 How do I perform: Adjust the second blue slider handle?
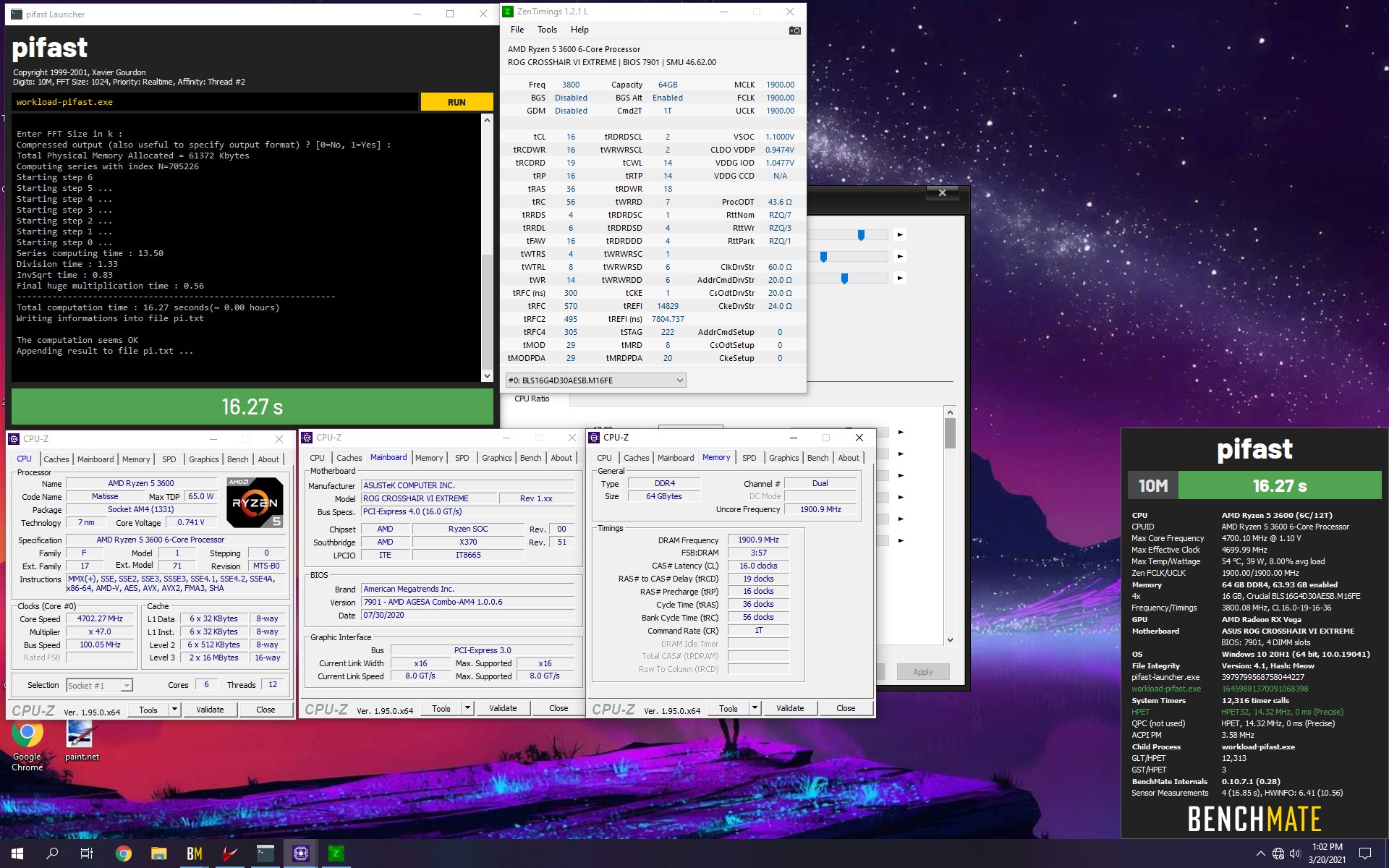point(823,257)
